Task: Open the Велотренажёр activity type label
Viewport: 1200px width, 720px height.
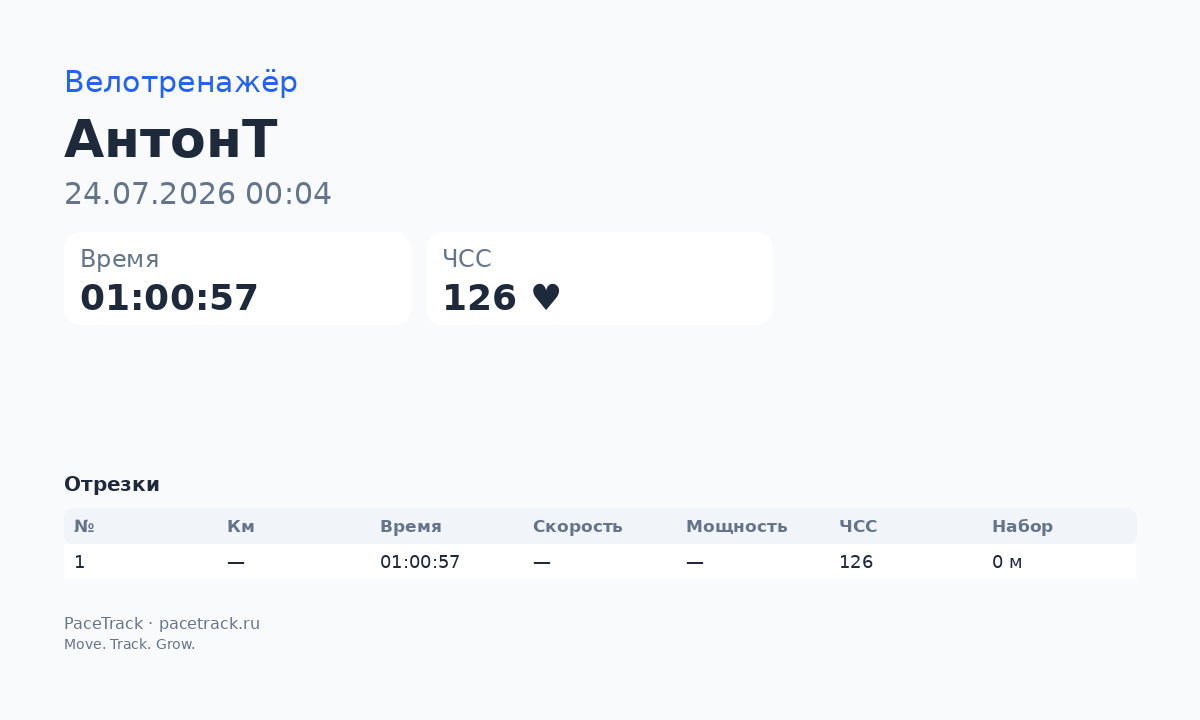Action: (181, 82)
